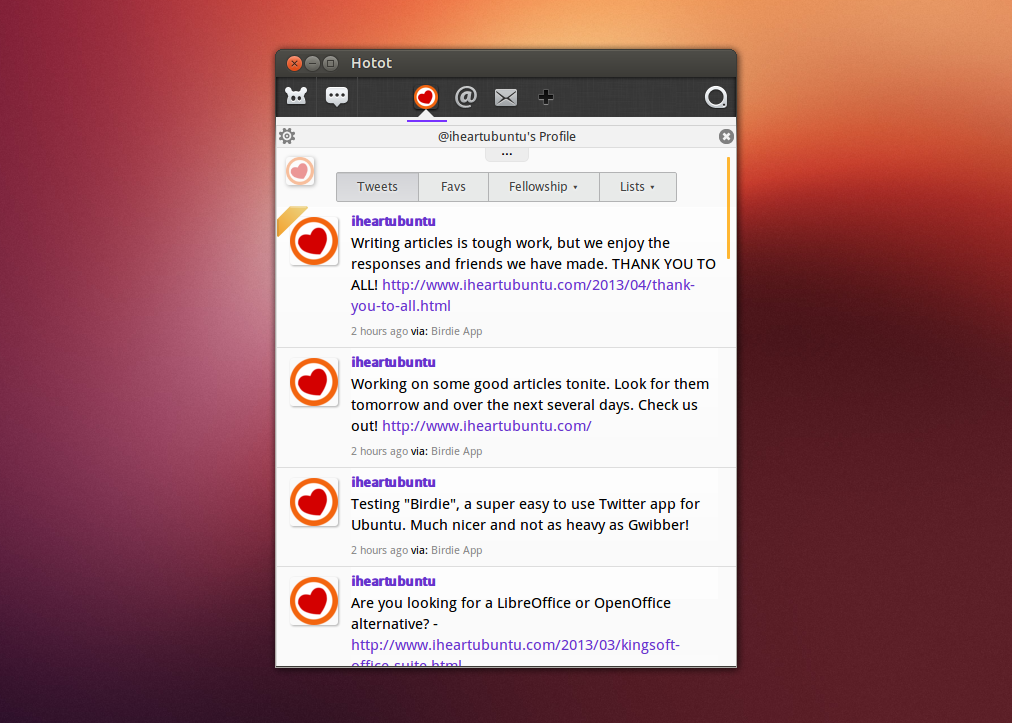Open the thank-you-to-all.html link
Viewport: 1012px width, 723px height.
coord(523,295)
